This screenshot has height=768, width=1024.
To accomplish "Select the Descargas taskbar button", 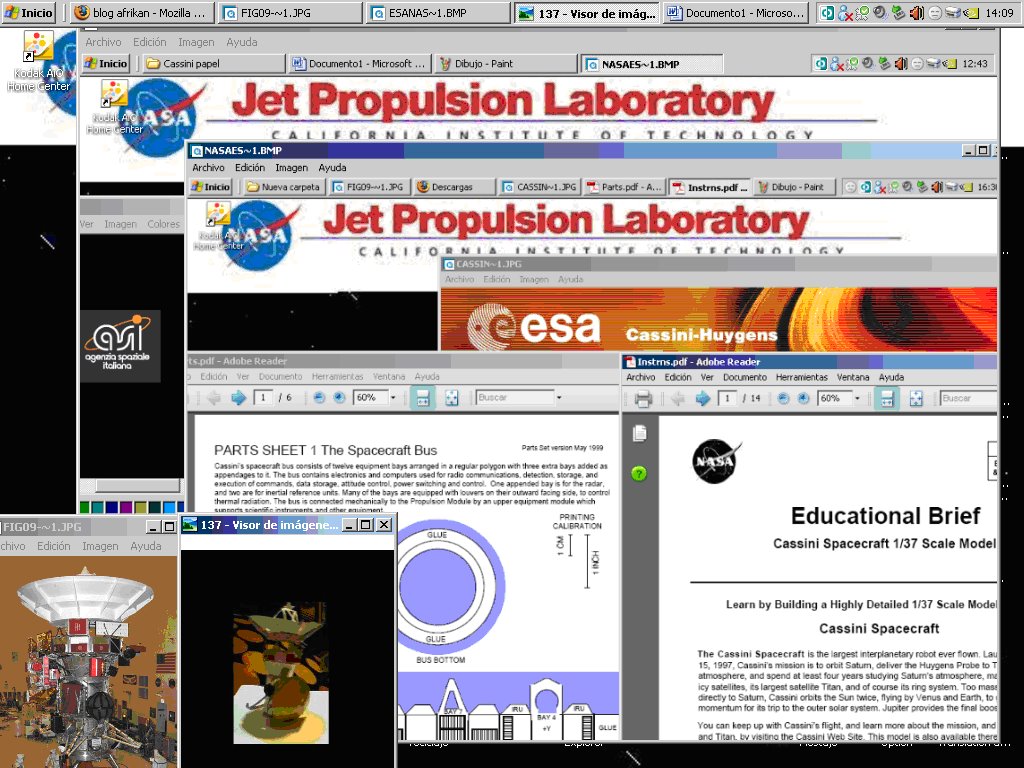I will [453, 187].
